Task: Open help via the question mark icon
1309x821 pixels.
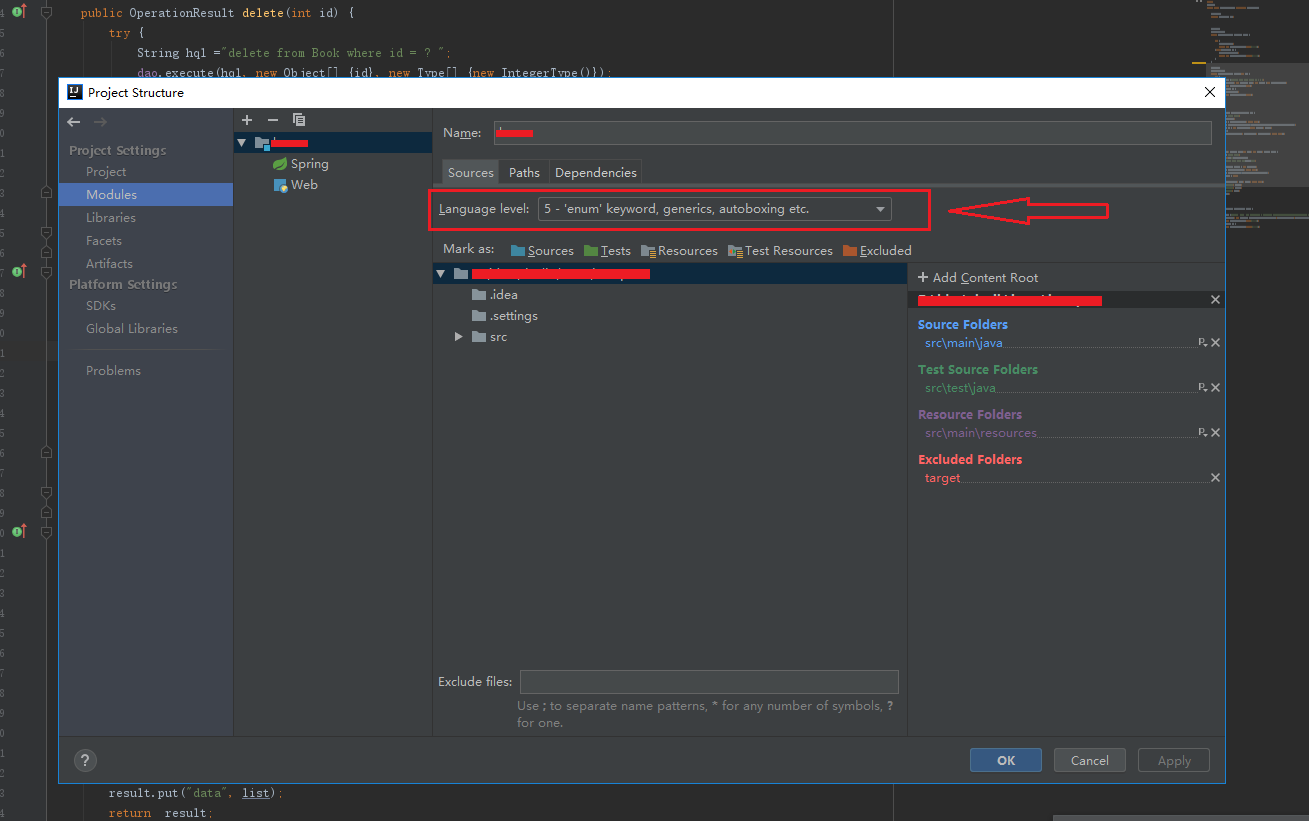Action: (85, 760)
